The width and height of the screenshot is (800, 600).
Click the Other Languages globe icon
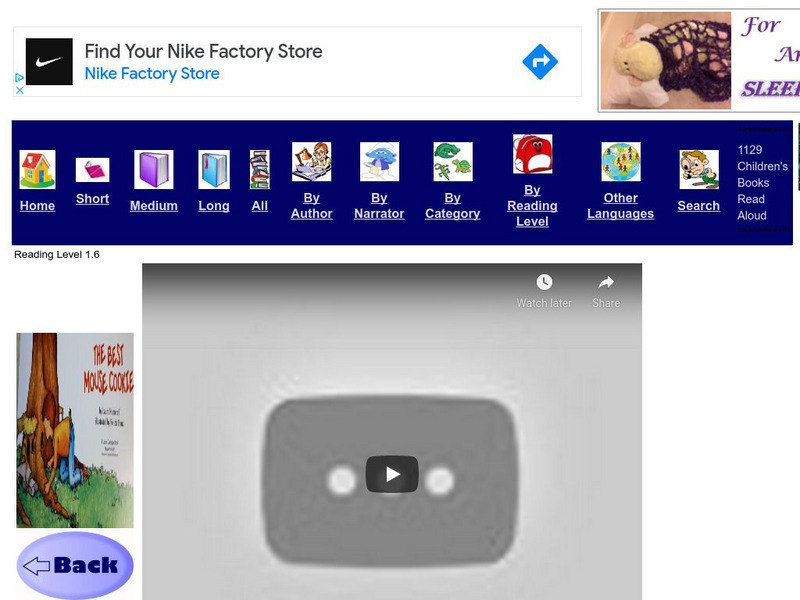(621, 162)
